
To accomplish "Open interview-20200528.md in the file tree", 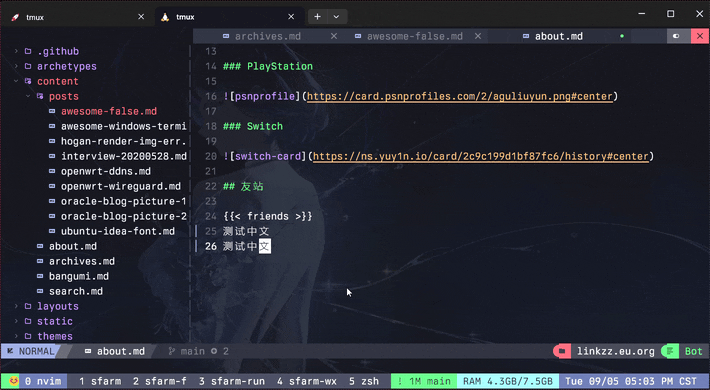I will click(x=124, y=156).
